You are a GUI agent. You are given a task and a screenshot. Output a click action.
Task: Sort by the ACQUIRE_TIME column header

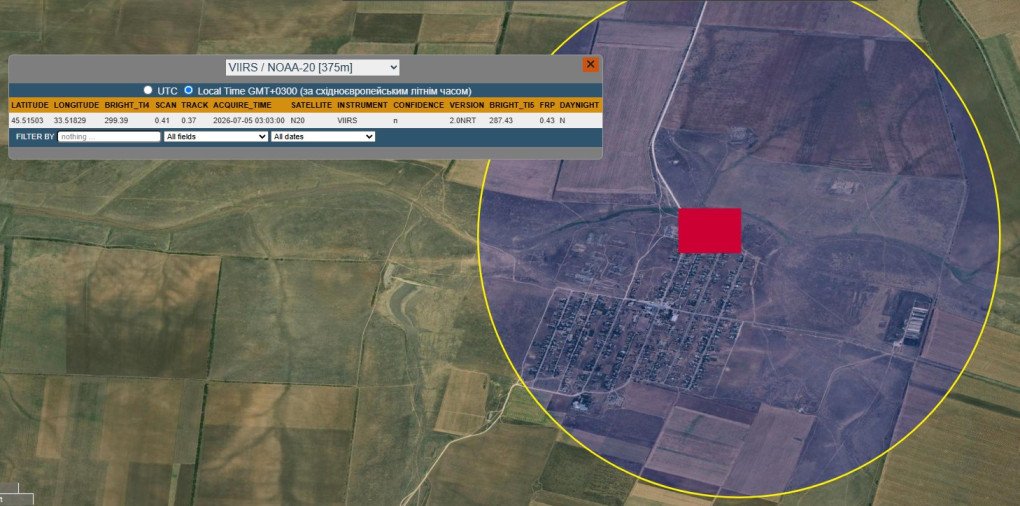tap(240, 105)
